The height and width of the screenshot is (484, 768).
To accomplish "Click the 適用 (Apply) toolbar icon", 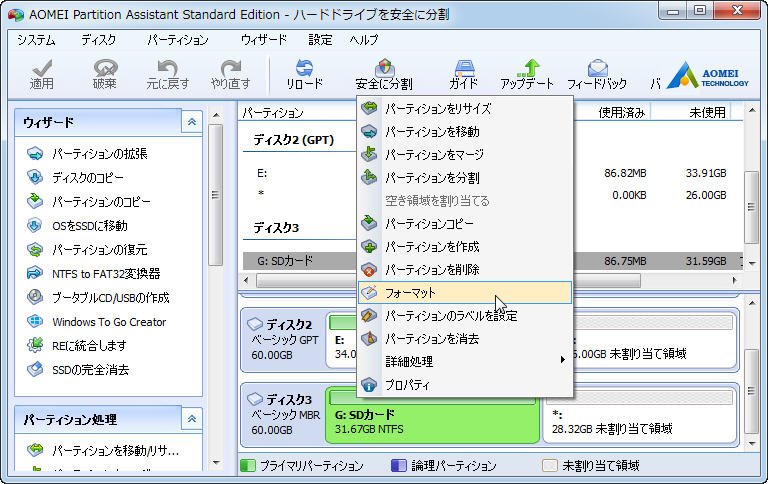I will point(42,75).
